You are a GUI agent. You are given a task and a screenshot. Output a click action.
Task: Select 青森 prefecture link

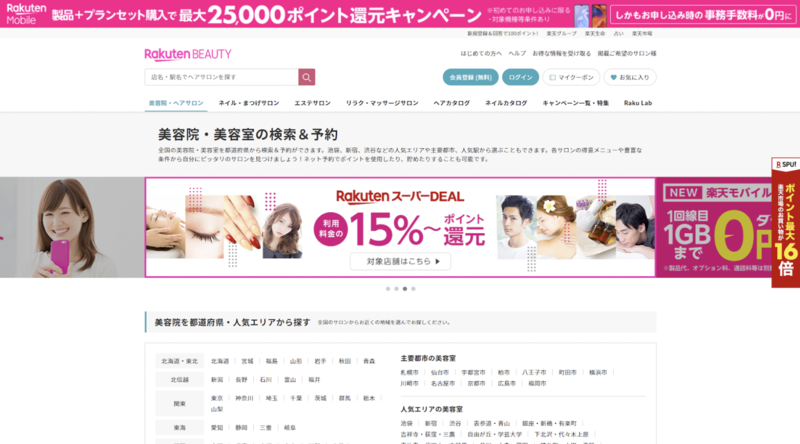369,361
